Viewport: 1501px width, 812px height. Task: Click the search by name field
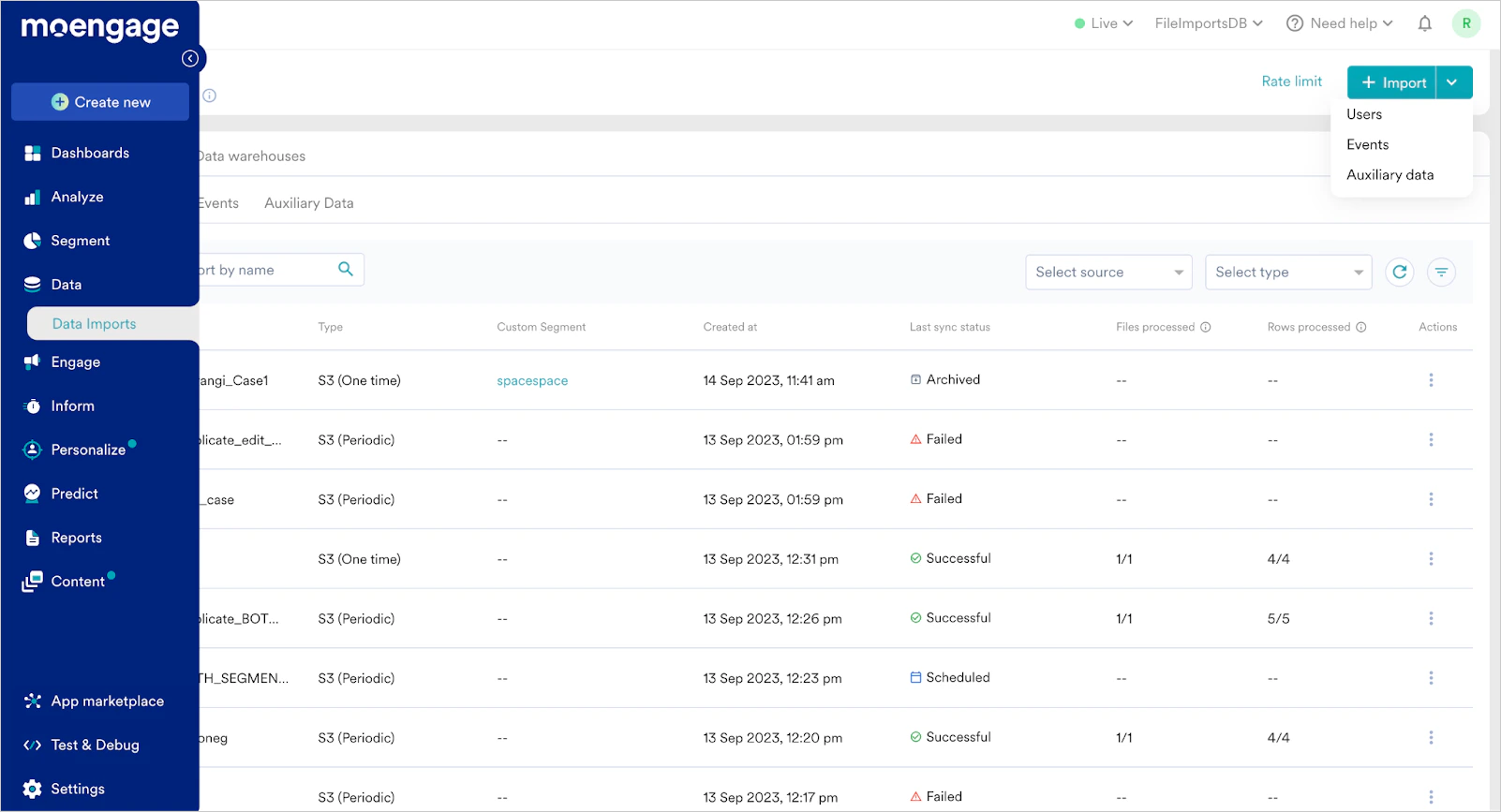[x=281, y=270]
